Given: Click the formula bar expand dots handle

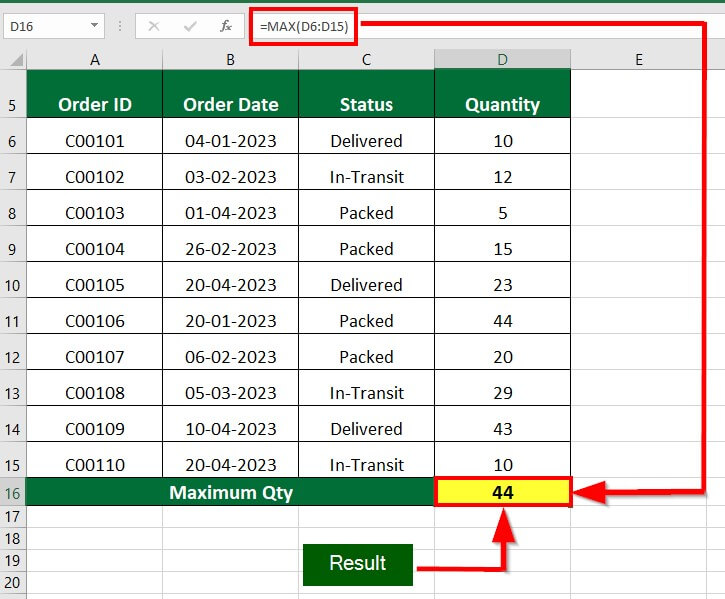Looking at the screenshot, I should tap(120, 26).
